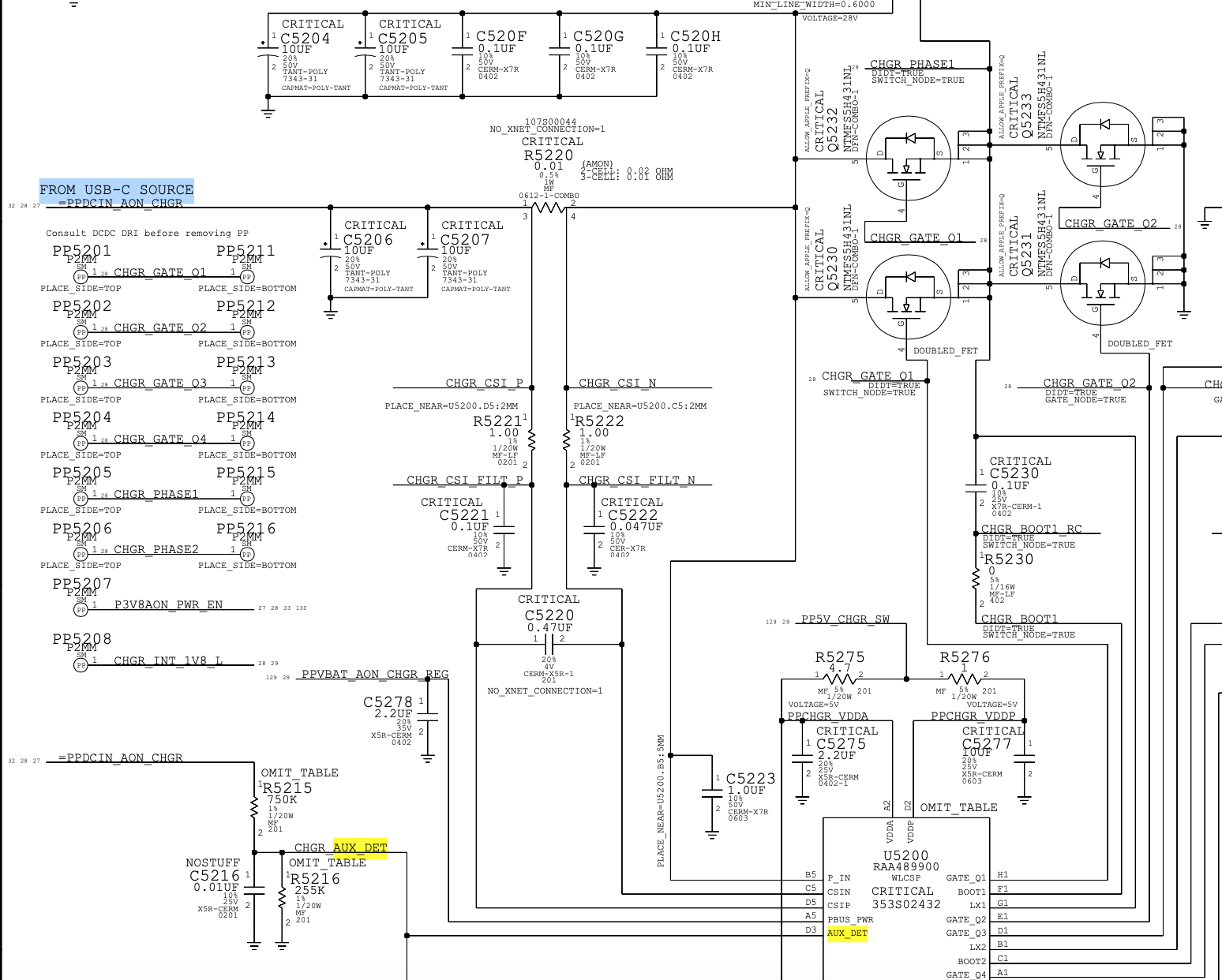Click the C5223 capacitor label
Viewport: 1222px width, 980px height.
751,779
